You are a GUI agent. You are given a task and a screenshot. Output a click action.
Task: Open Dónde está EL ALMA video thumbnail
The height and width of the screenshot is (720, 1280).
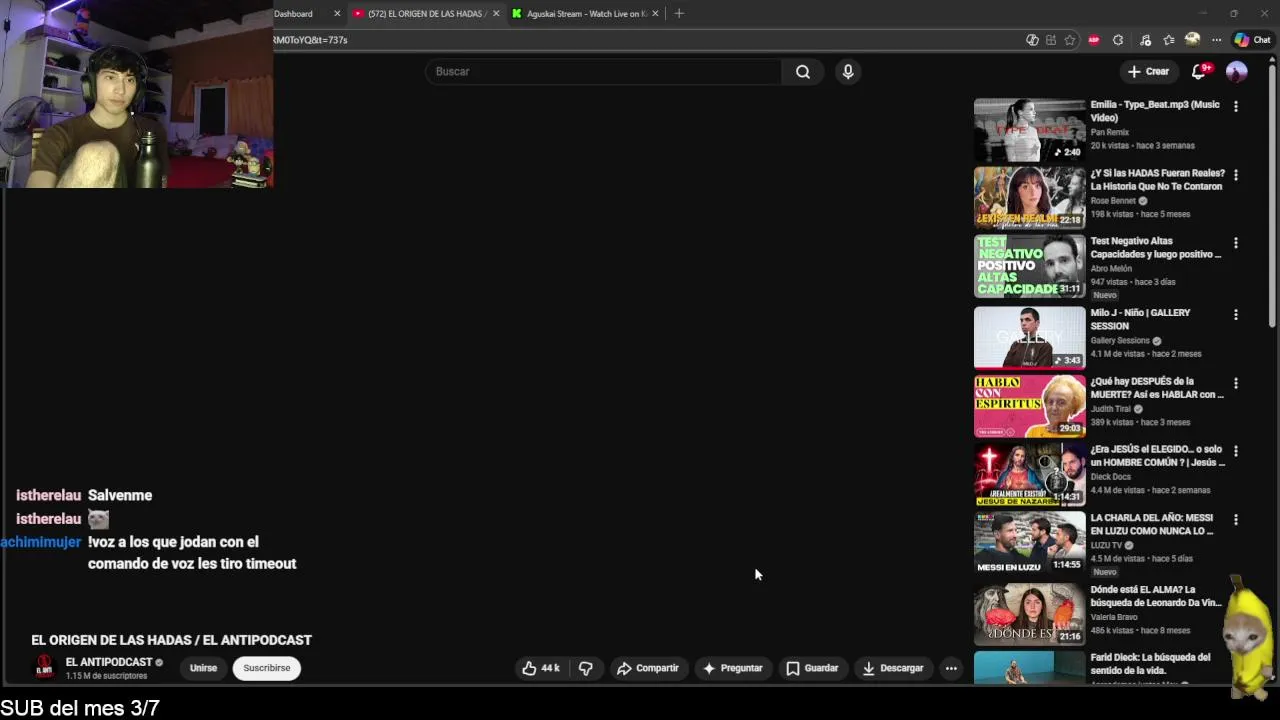1029,615
